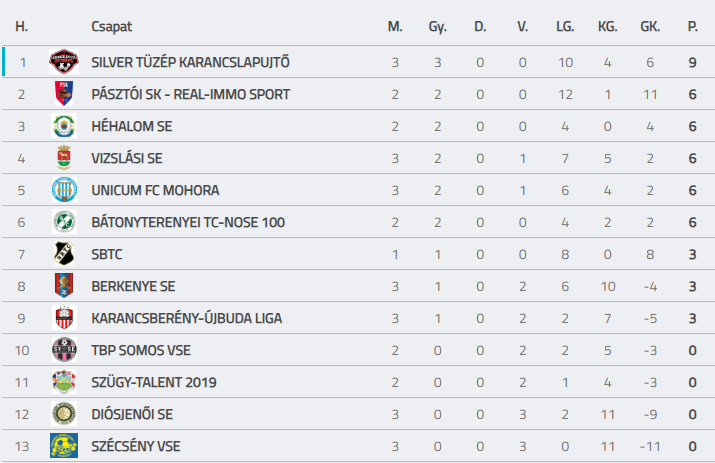Click the Pásztói SK team crest
Screen dimensions: 715x463
click(x=64, y=94)
